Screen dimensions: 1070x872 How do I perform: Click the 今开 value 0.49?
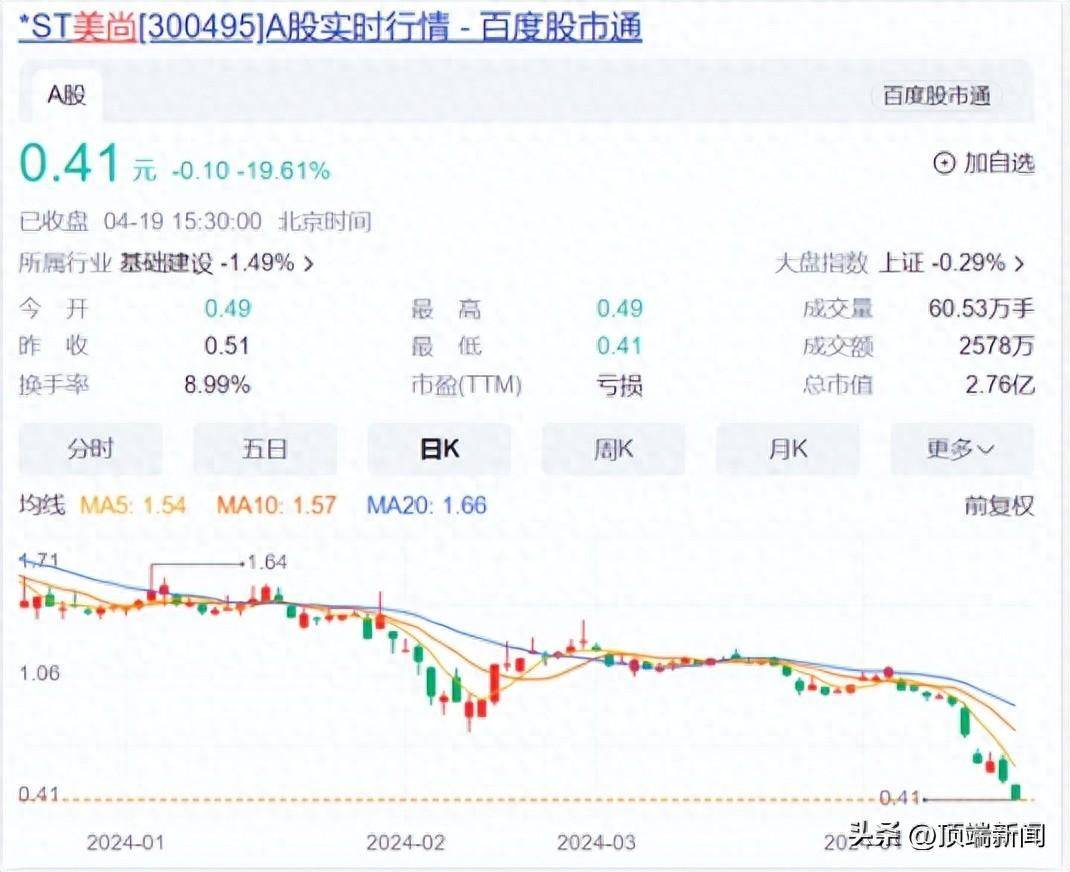coord(228,308)
